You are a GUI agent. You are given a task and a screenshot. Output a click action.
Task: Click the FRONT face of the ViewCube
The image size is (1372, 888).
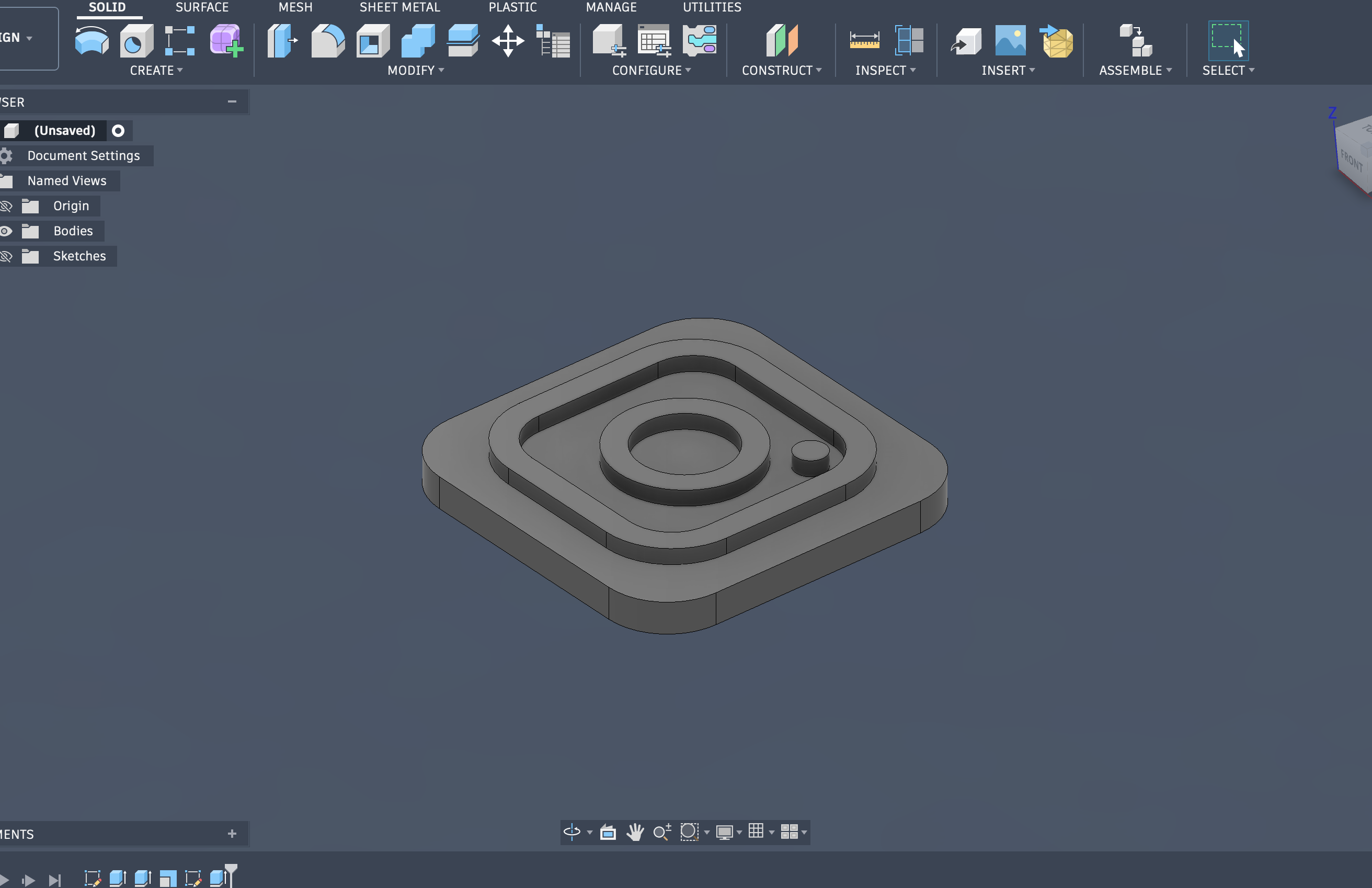pos(1352,161)
